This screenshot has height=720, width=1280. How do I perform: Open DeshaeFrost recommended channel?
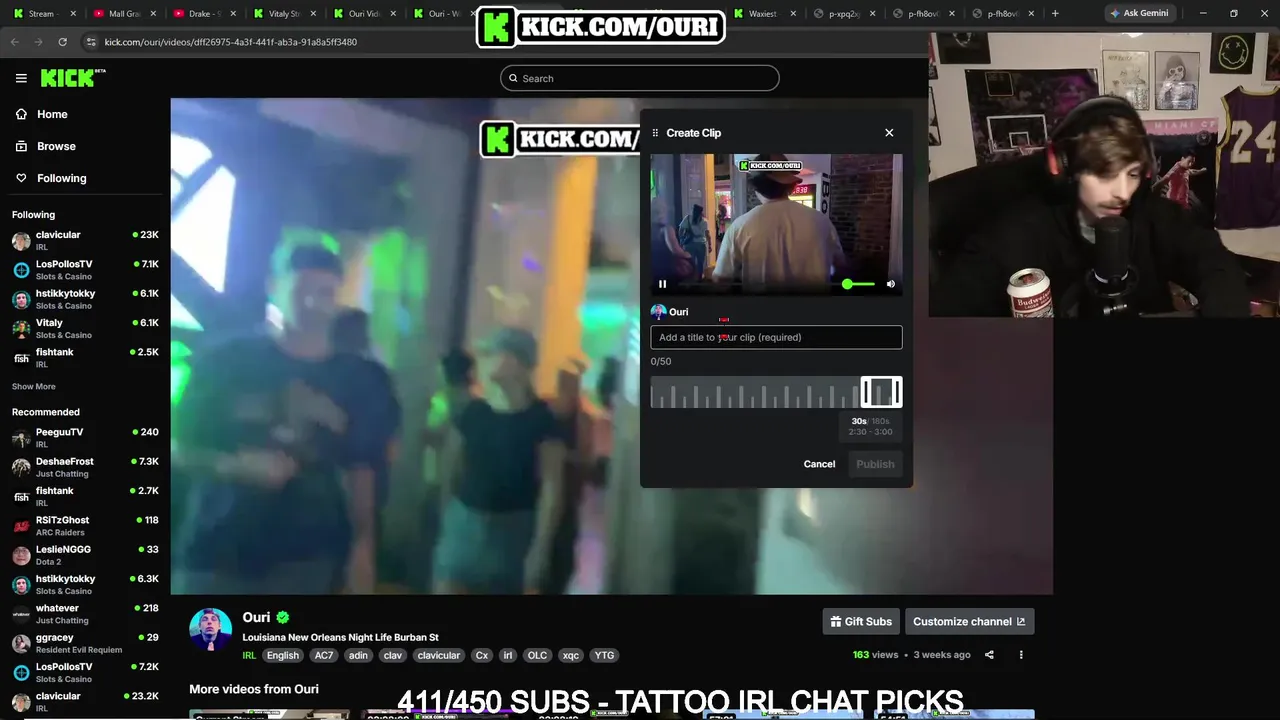[x=85, y=467]
